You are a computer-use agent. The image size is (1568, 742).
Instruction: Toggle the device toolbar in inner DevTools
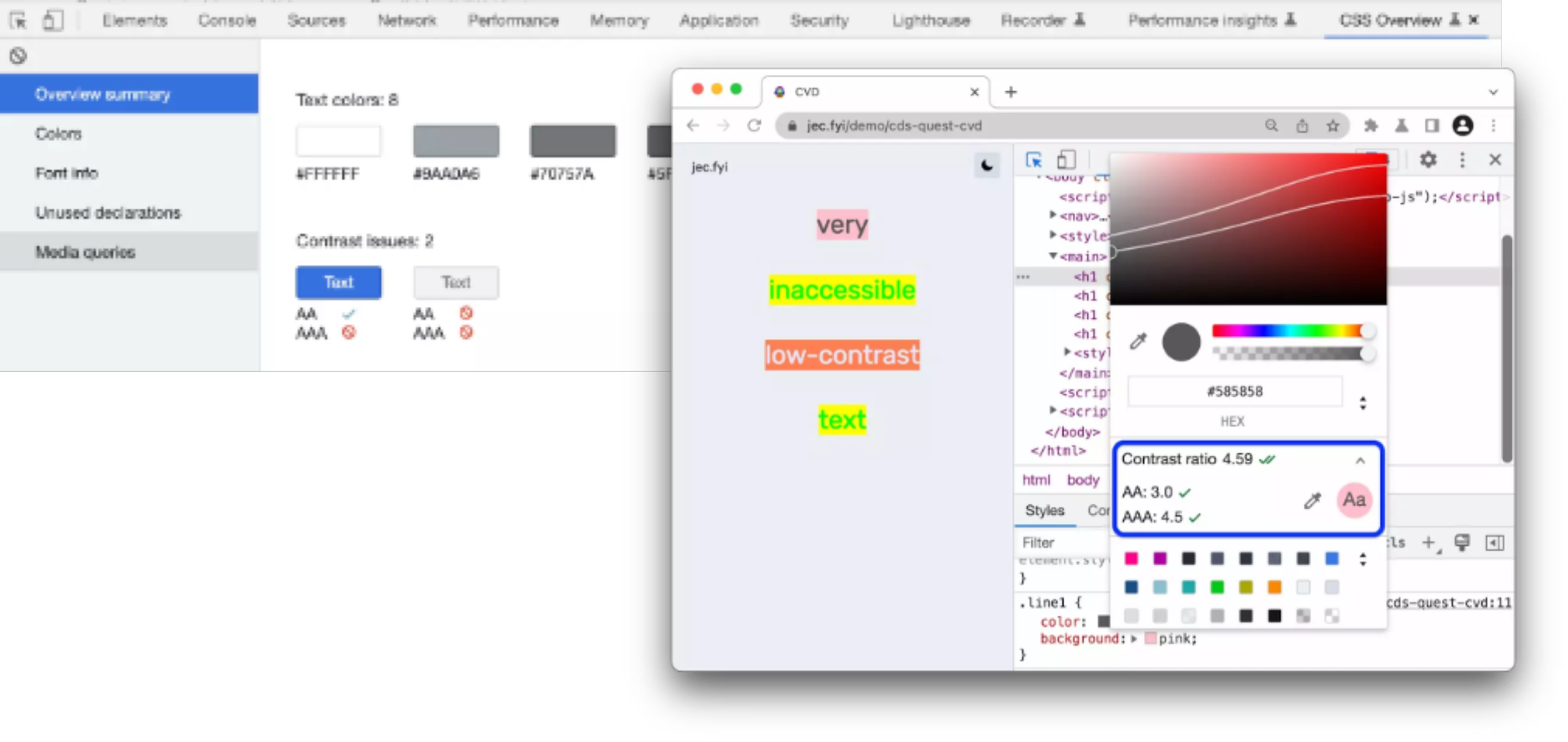(x=1066, y=159)
